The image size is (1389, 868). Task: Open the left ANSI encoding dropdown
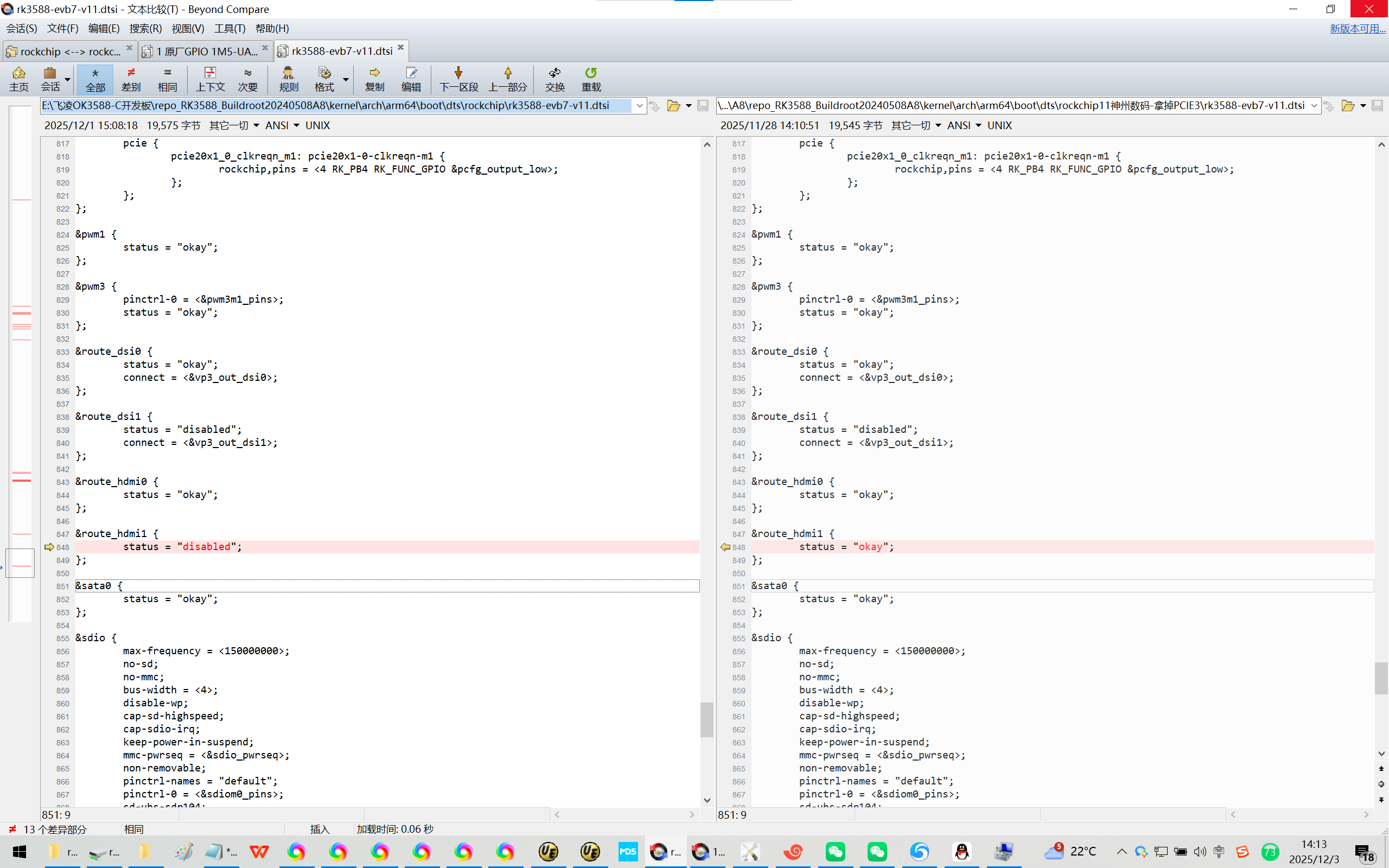[282, 125]
